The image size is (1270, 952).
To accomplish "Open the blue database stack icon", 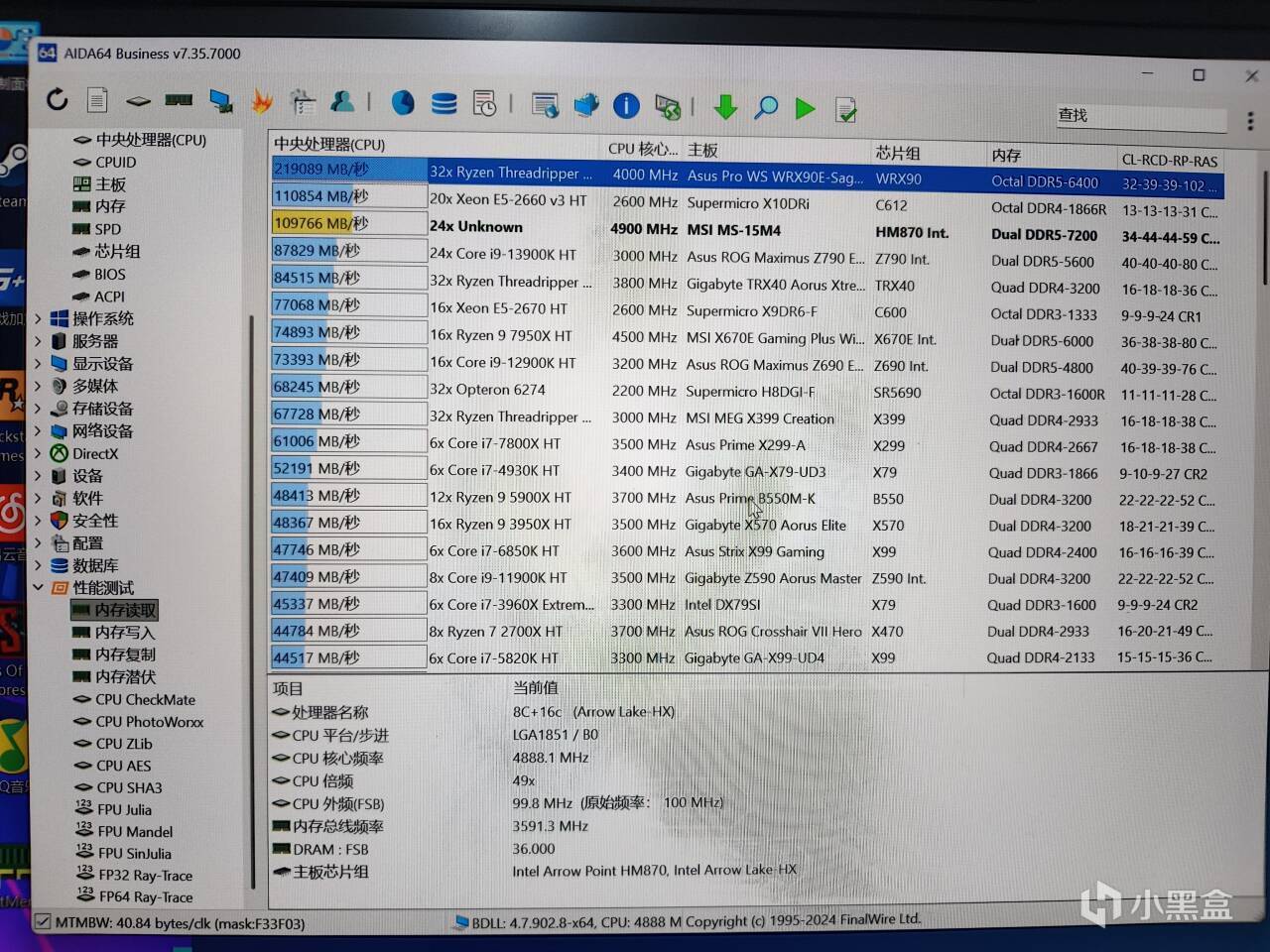I will click(x=444, y=102).
